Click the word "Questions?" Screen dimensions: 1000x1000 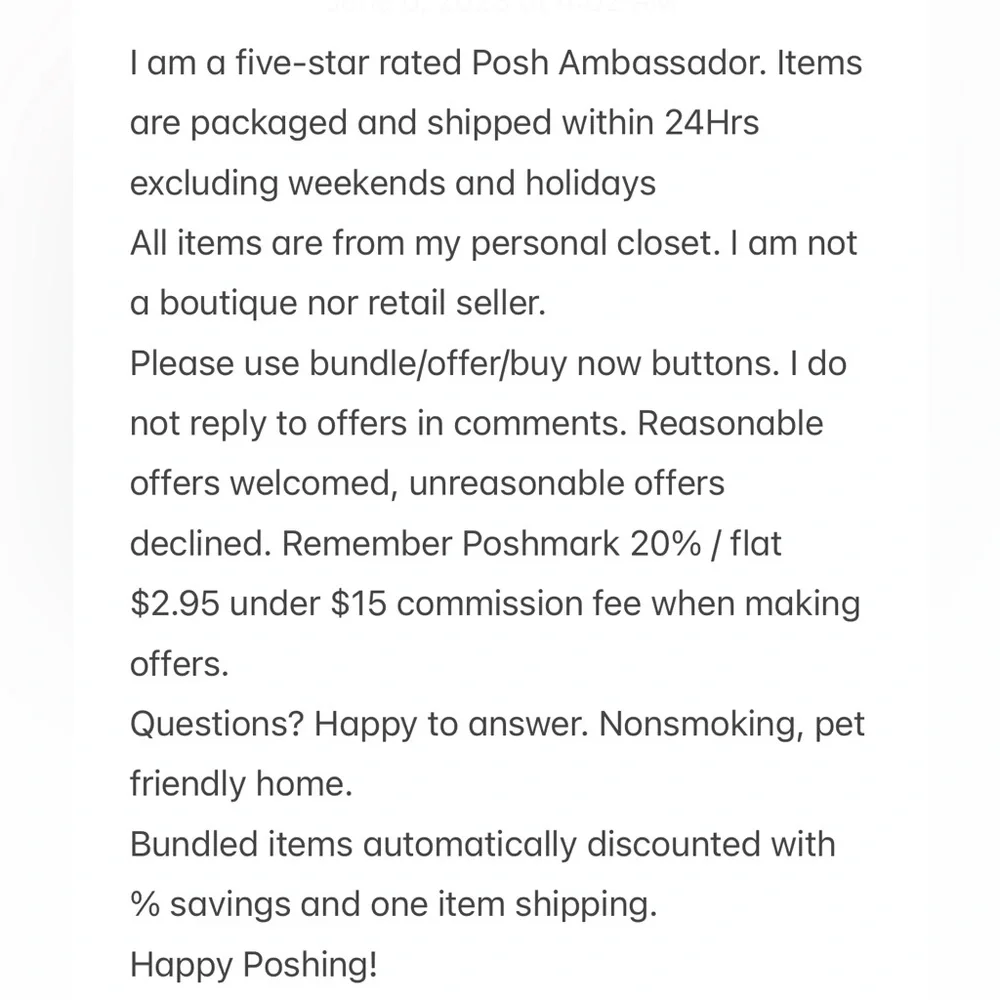coord(217,724)
